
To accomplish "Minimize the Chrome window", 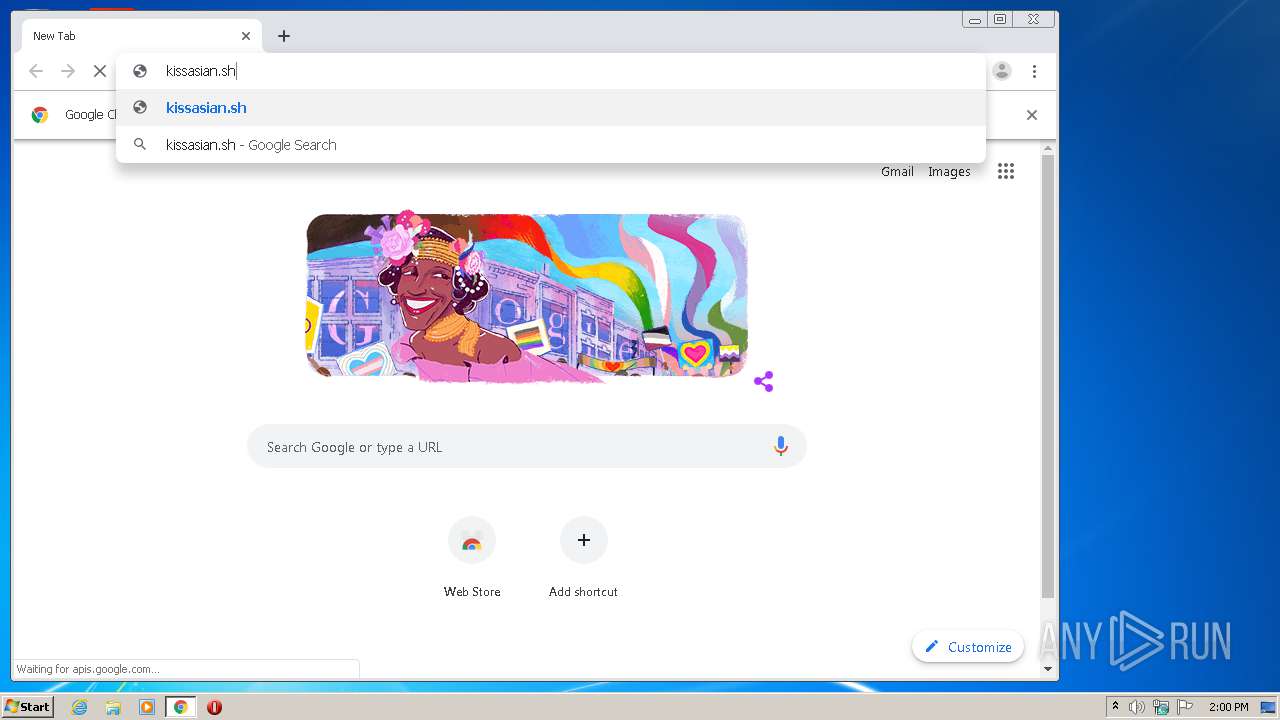I will (x=975, y=19).
